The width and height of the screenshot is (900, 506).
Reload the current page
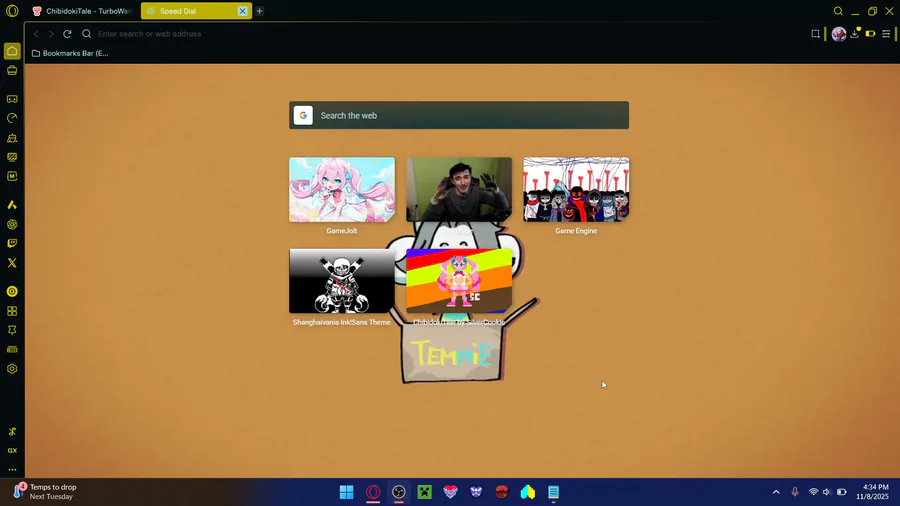(67, 34)
